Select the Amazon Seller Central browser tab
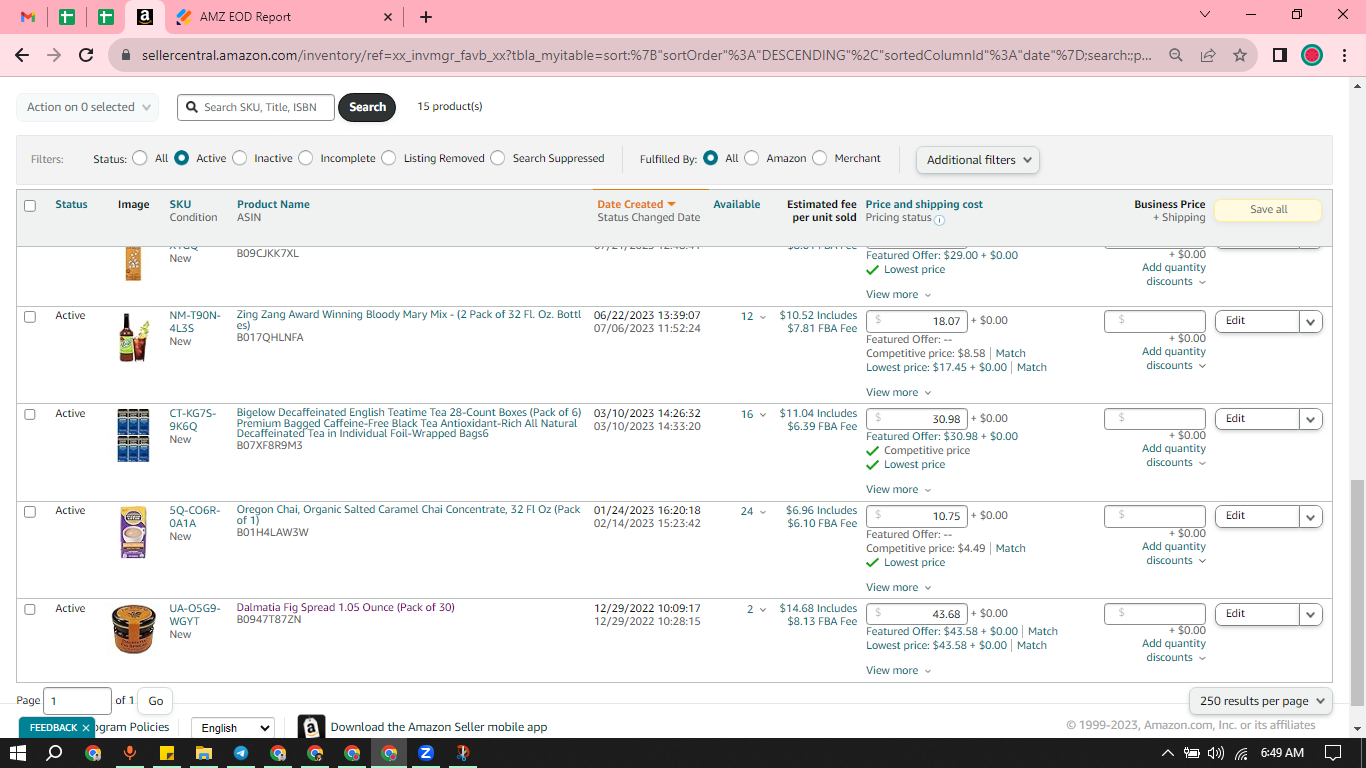 click(x=144, y=17)
